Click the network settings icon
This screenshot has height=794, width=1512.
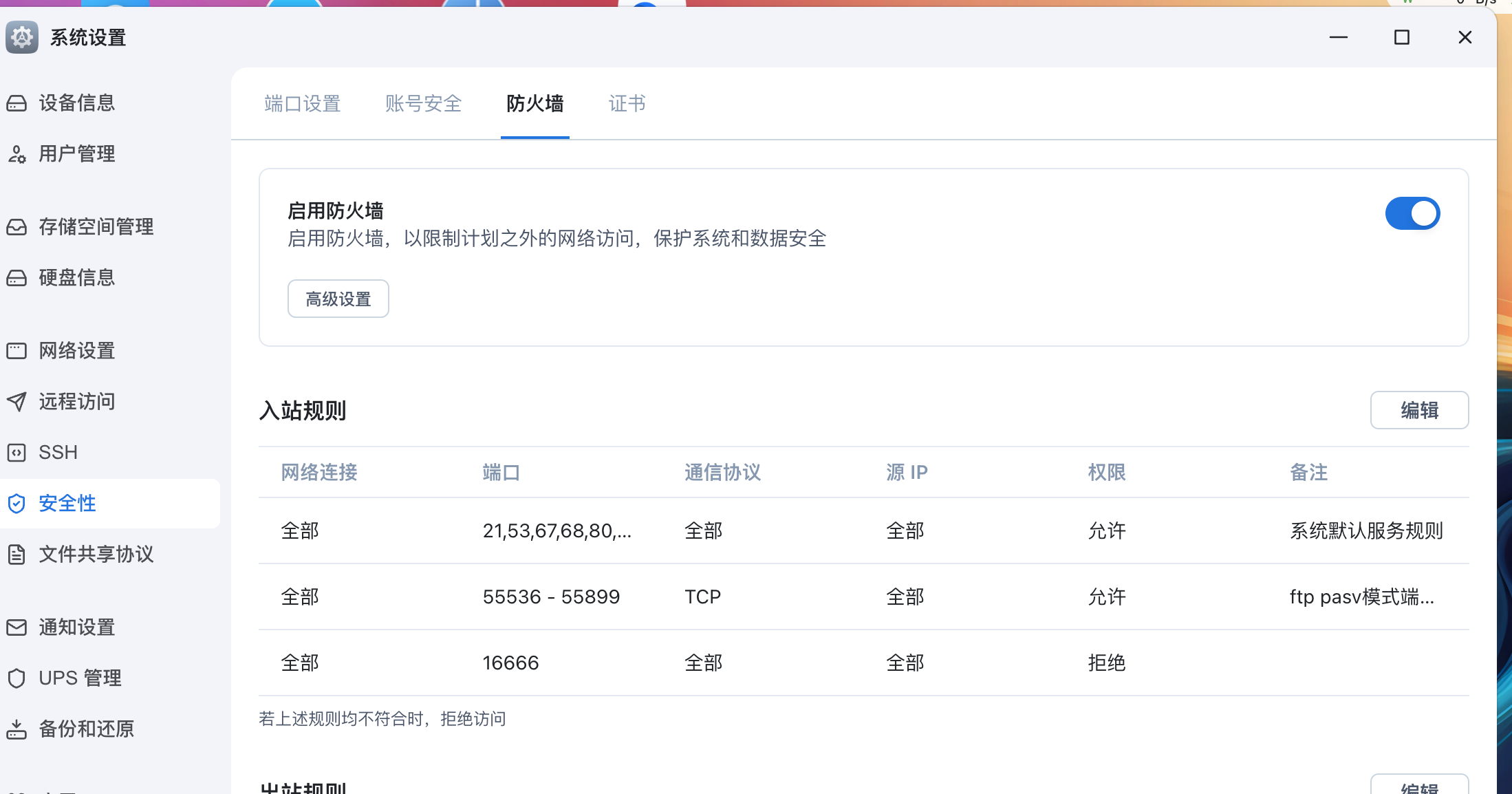coord(17,351)
